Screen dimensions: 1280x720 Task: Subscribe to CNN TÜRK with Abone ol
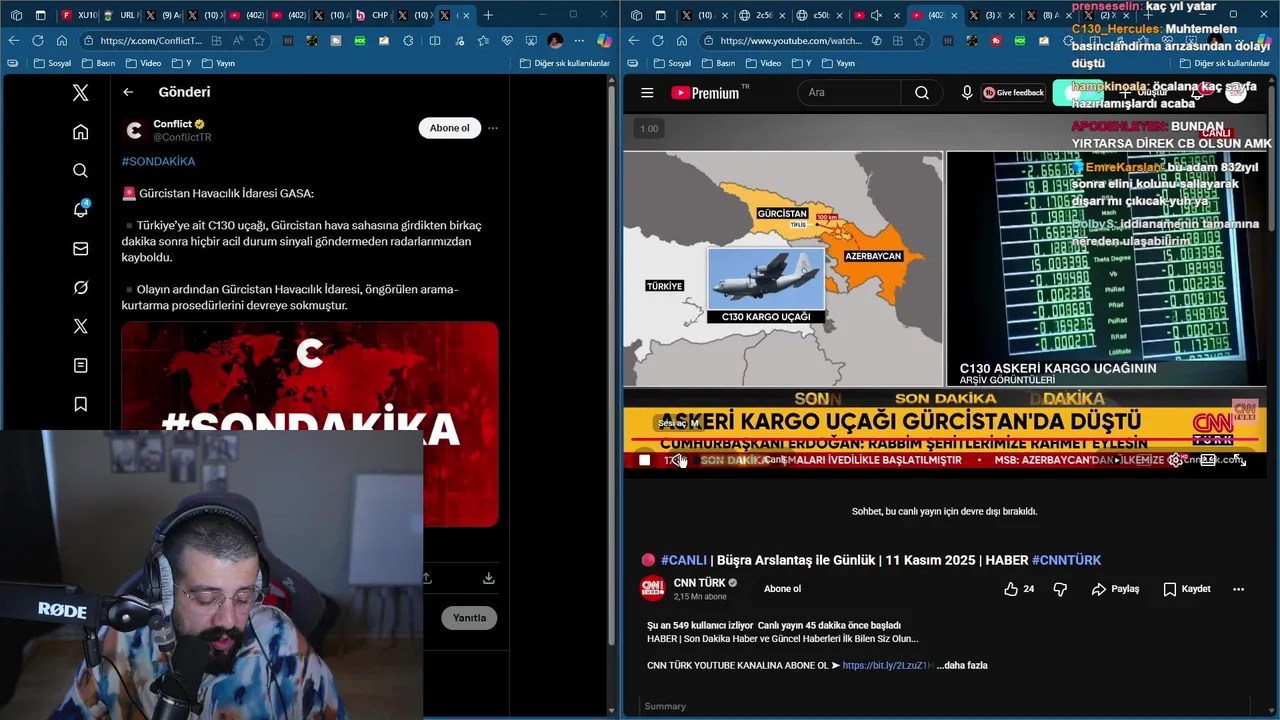[x=782, y=589]
